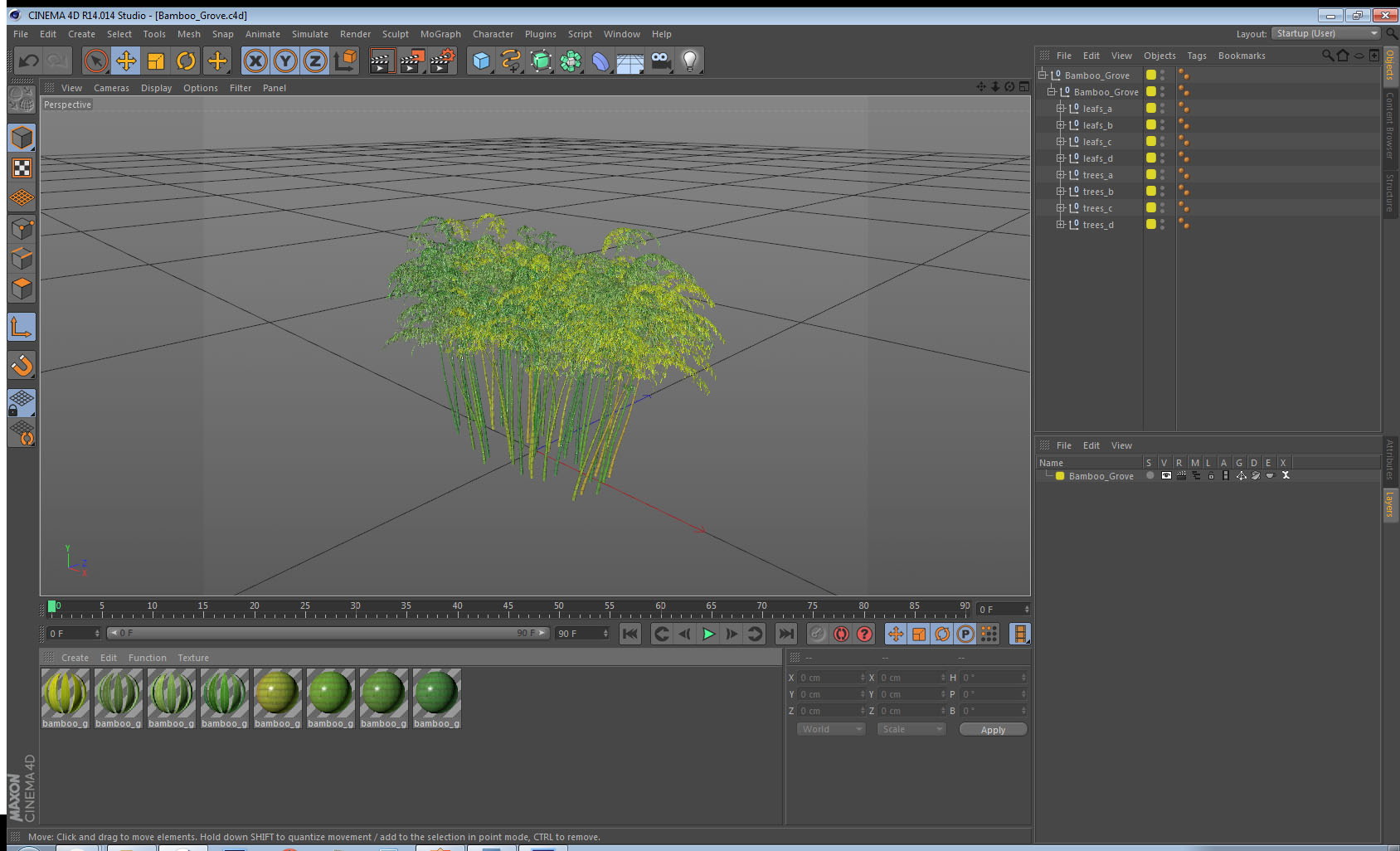
Task: Open the Layout Startup dropdown
Action: coord(1326,33)
